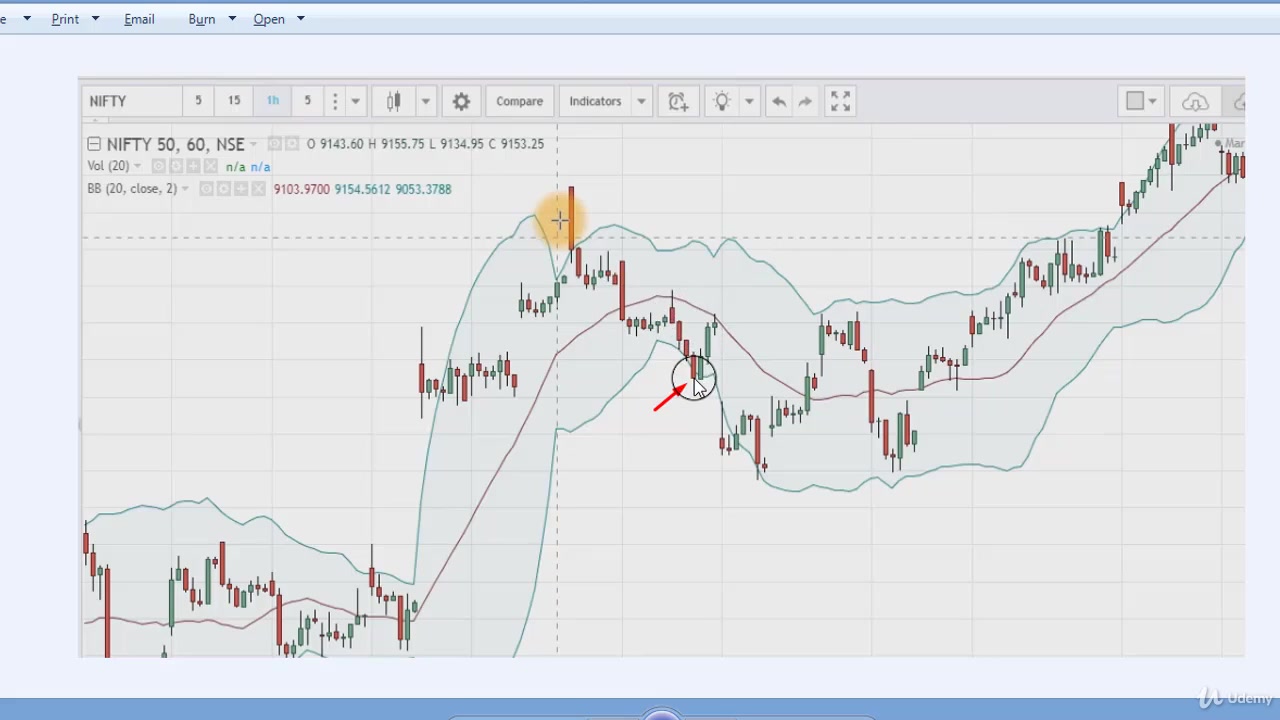The height and width of the screenshot is (720, 1280).
Task: Collapse the legend with the minus box before NIFTY 50
Action: [x=93, y=144]
